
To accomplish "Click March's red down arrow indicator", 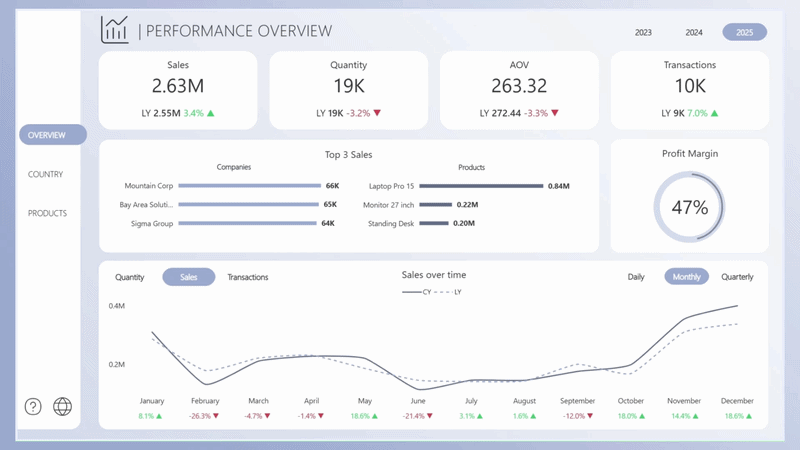I will coord(267,416).
